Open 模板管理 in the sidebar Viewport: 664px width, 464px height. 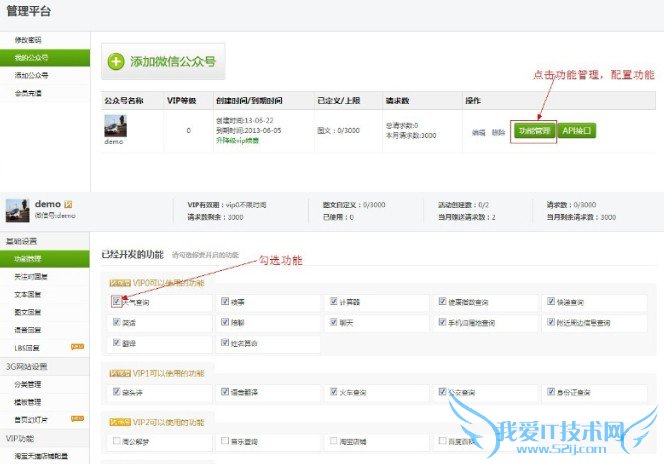pyautogui.click(x=28, y=402)
